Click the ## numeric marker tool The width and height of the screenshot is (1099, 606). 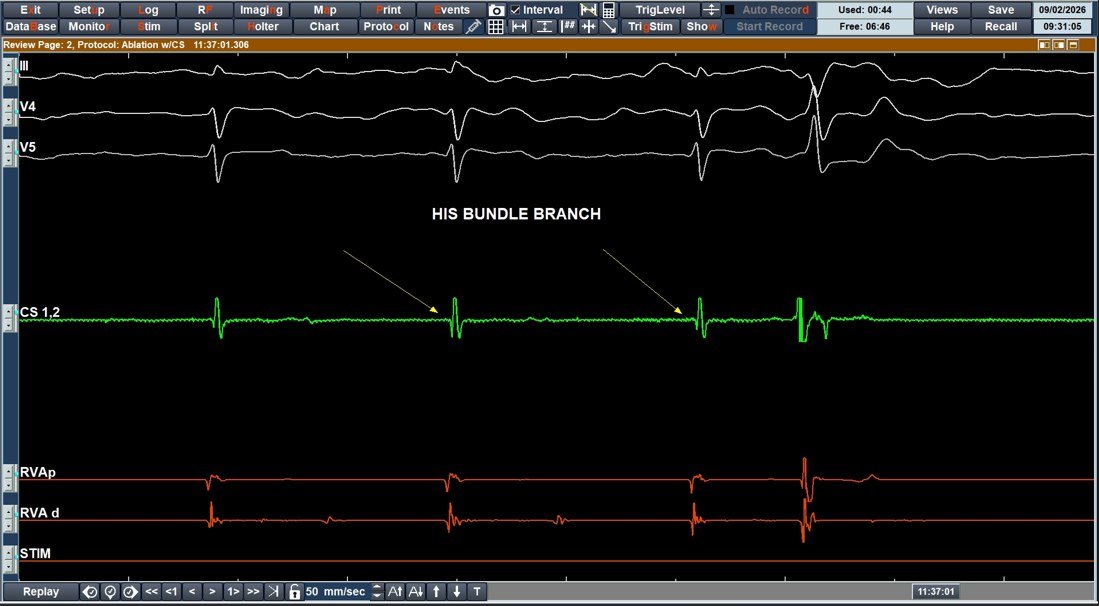point(569,27)
